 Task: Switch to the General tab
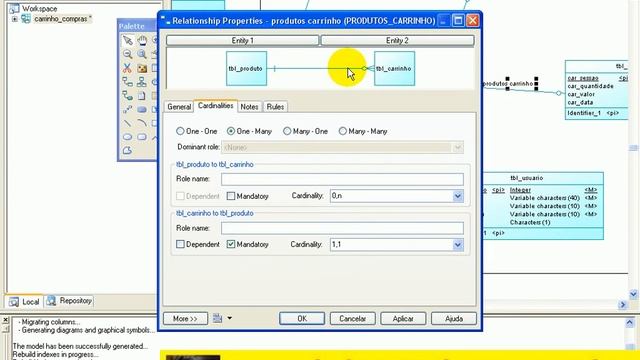tap(179, 107)
